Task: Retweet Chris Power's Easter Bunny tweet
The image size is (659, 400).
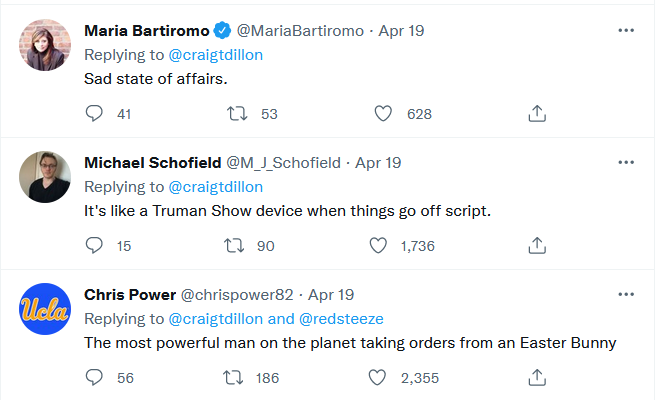Action: tap(239, 377)
